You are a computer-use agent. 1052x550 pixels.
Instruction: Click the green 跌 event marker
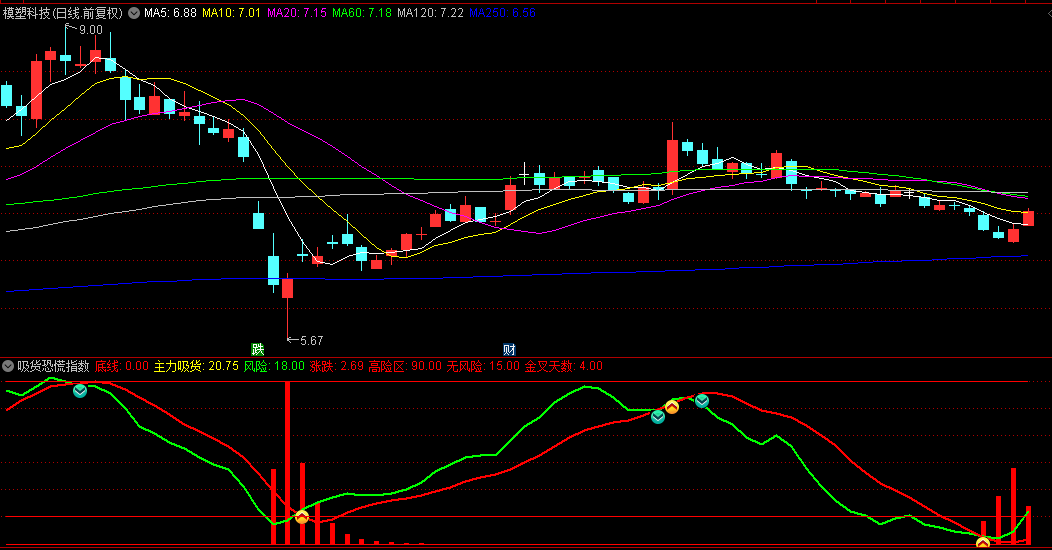tap(258, 349)
